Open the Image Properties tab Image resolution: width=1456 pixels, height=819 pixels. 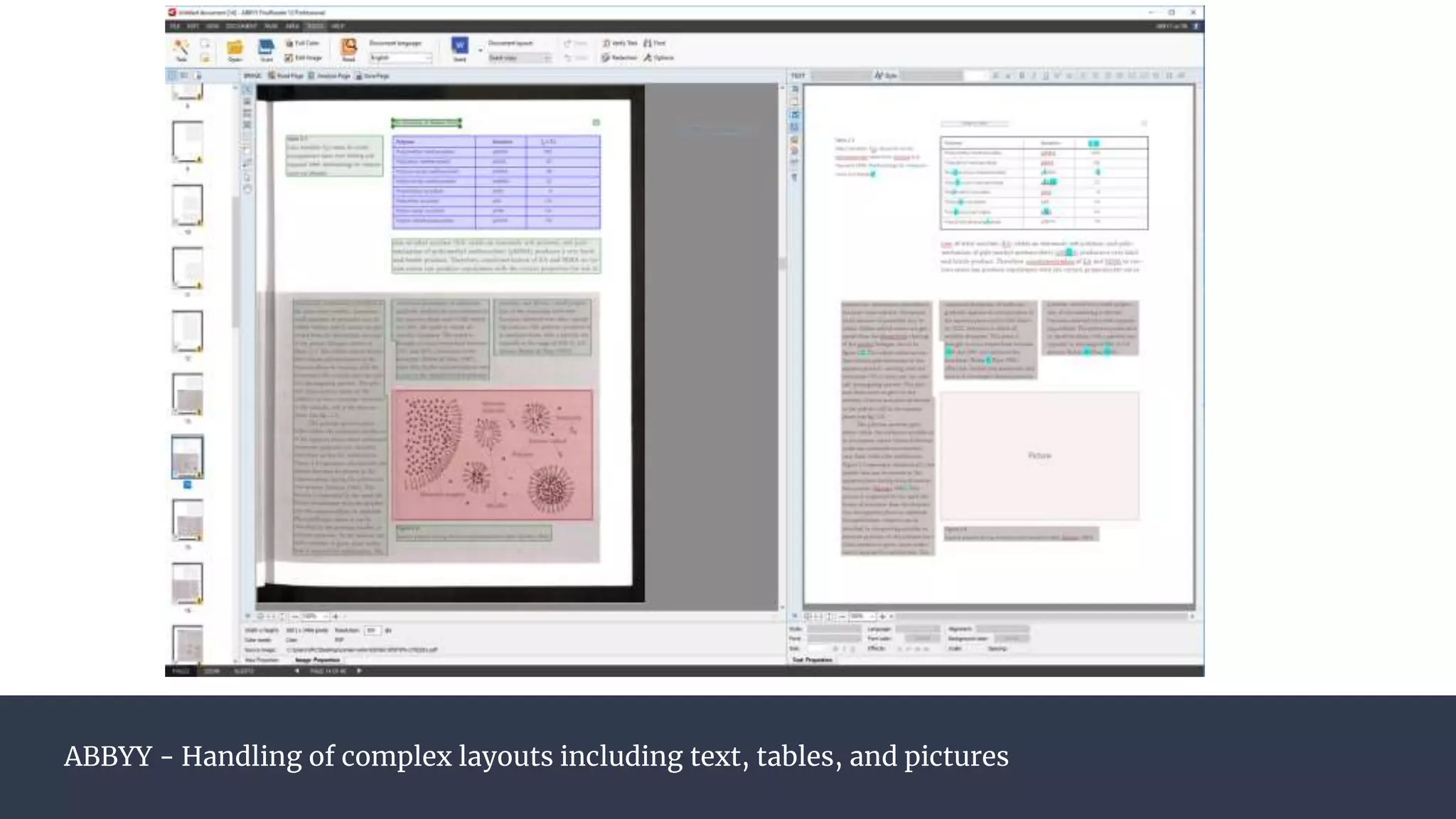point(317,660)
